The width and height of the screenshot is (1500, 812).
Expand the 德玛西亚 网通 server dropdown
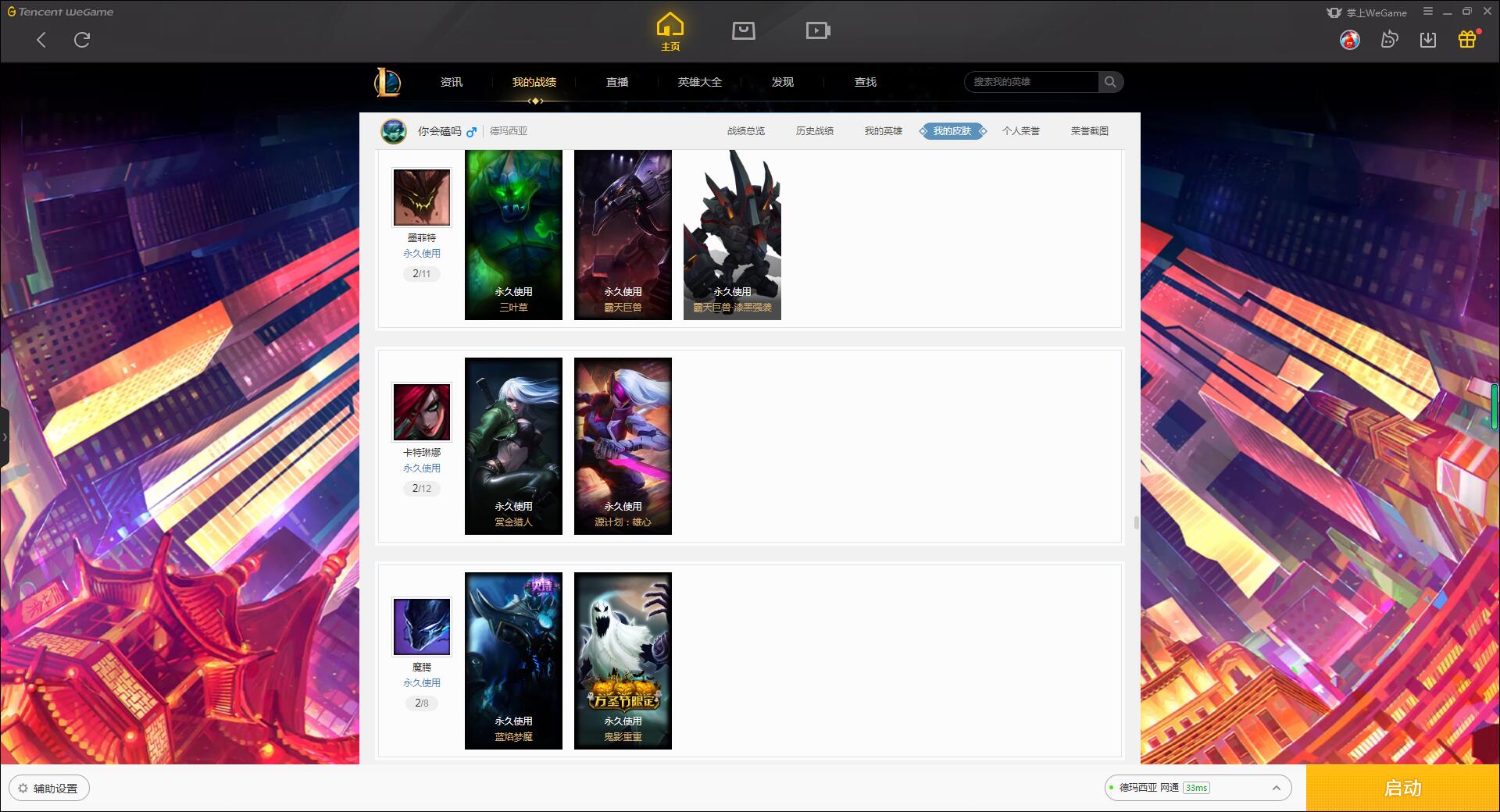1198,788
